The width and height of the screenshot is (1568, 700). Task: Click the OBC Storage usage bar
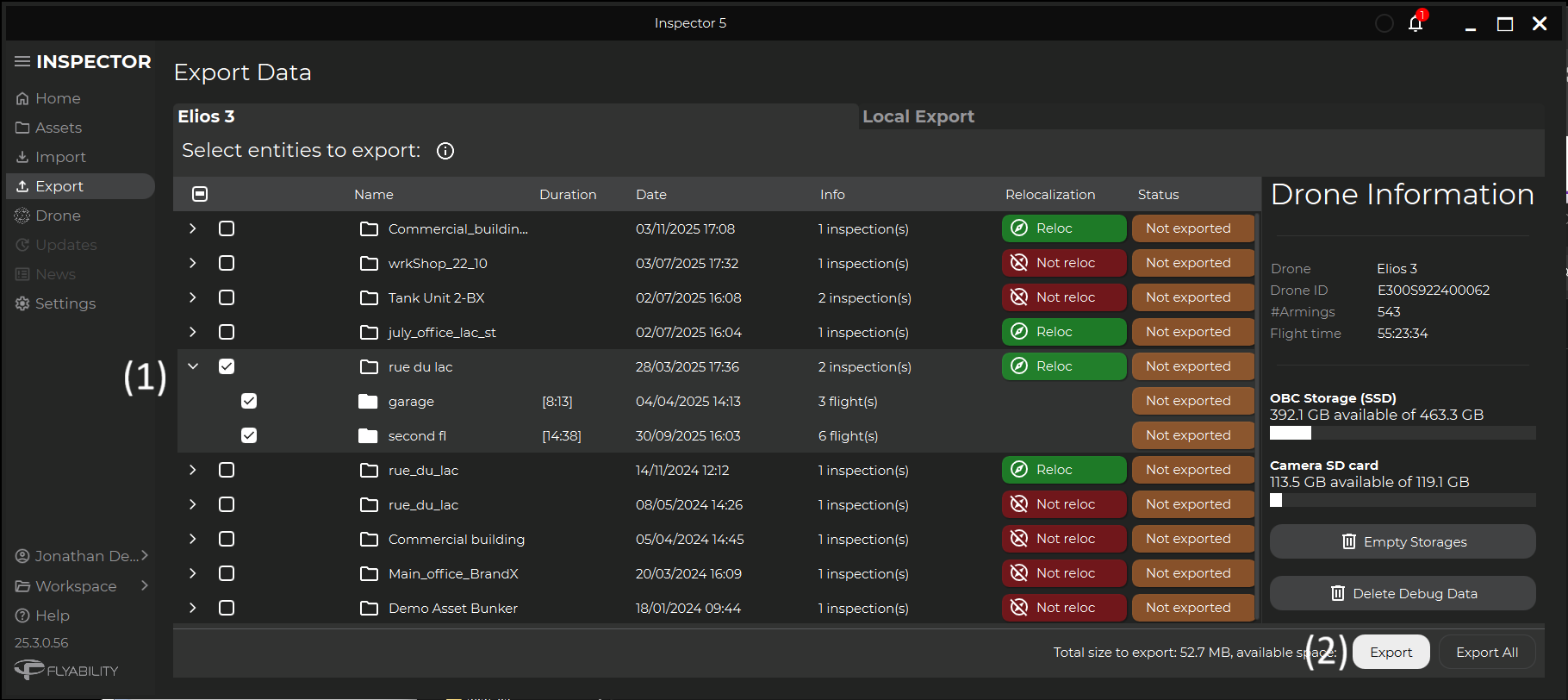pos(1402,433)
